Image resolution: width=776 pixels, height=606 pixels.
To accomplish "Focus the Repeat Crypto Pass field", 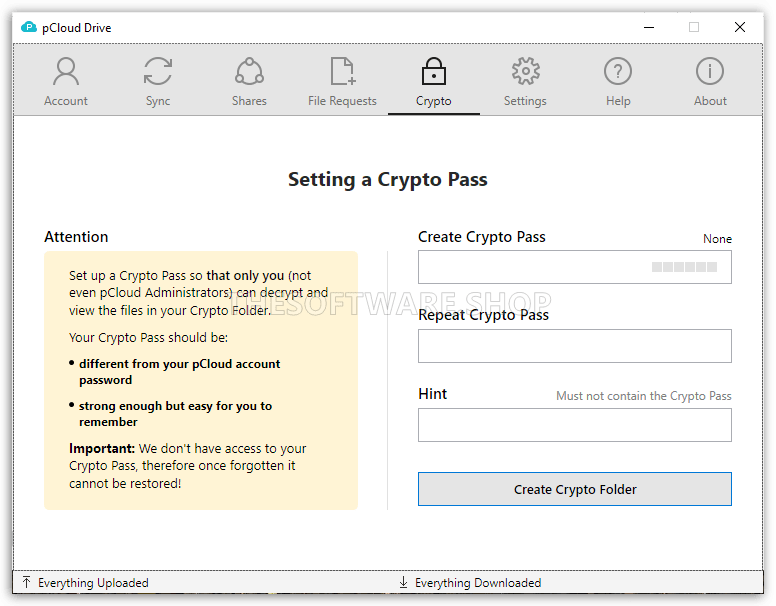I will 575,346.
